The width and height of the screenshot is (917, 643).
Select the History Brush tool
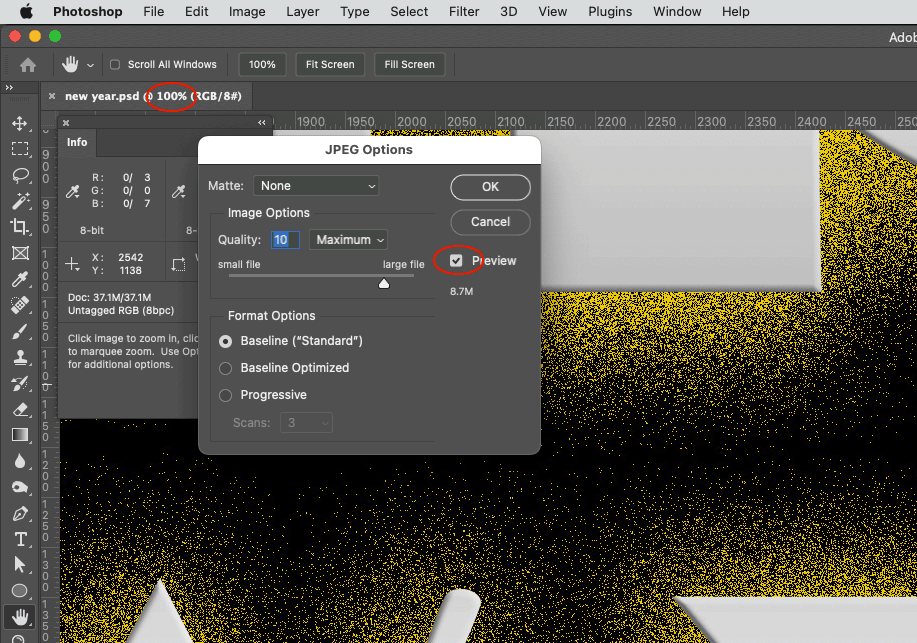[20, 383]
